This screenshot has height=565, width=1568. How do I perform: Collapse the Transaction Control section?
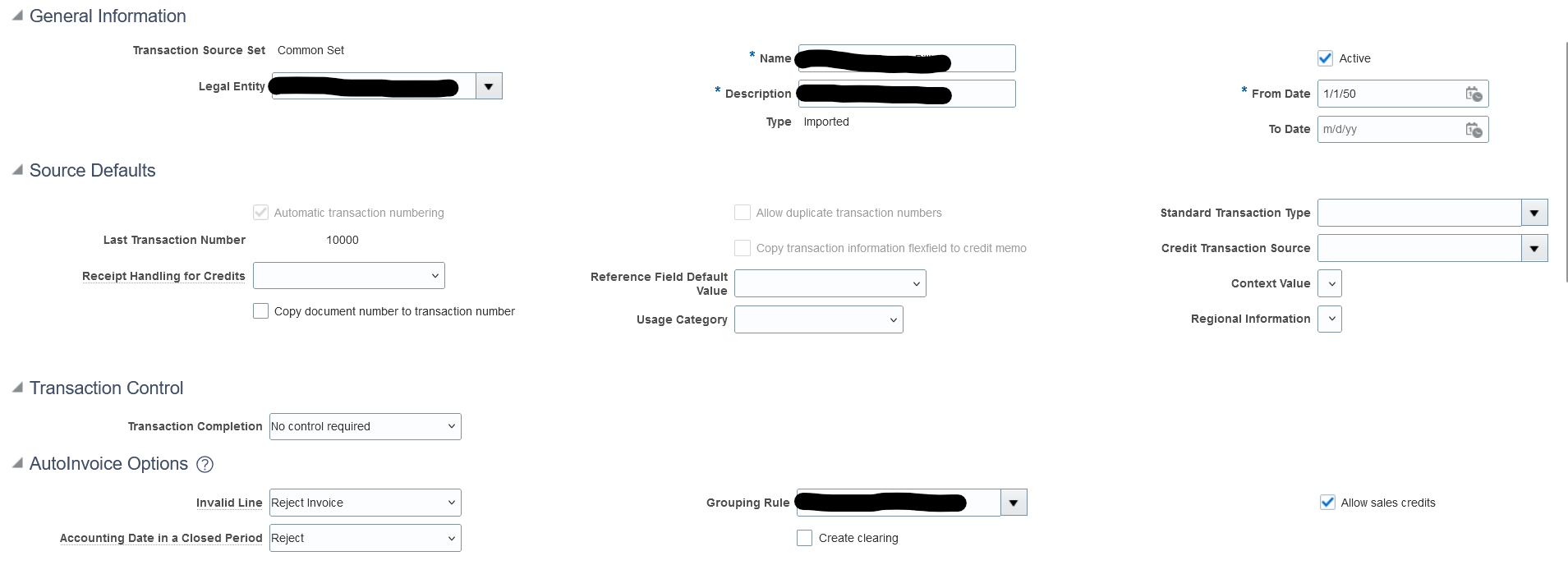click(17, 388)
